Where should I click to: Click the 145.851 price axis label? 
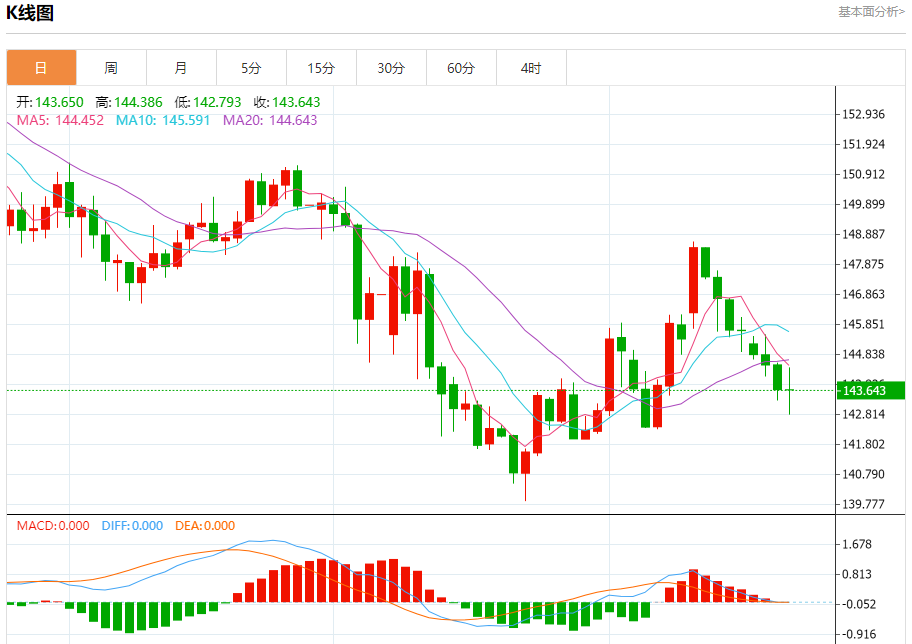(864, 324)
